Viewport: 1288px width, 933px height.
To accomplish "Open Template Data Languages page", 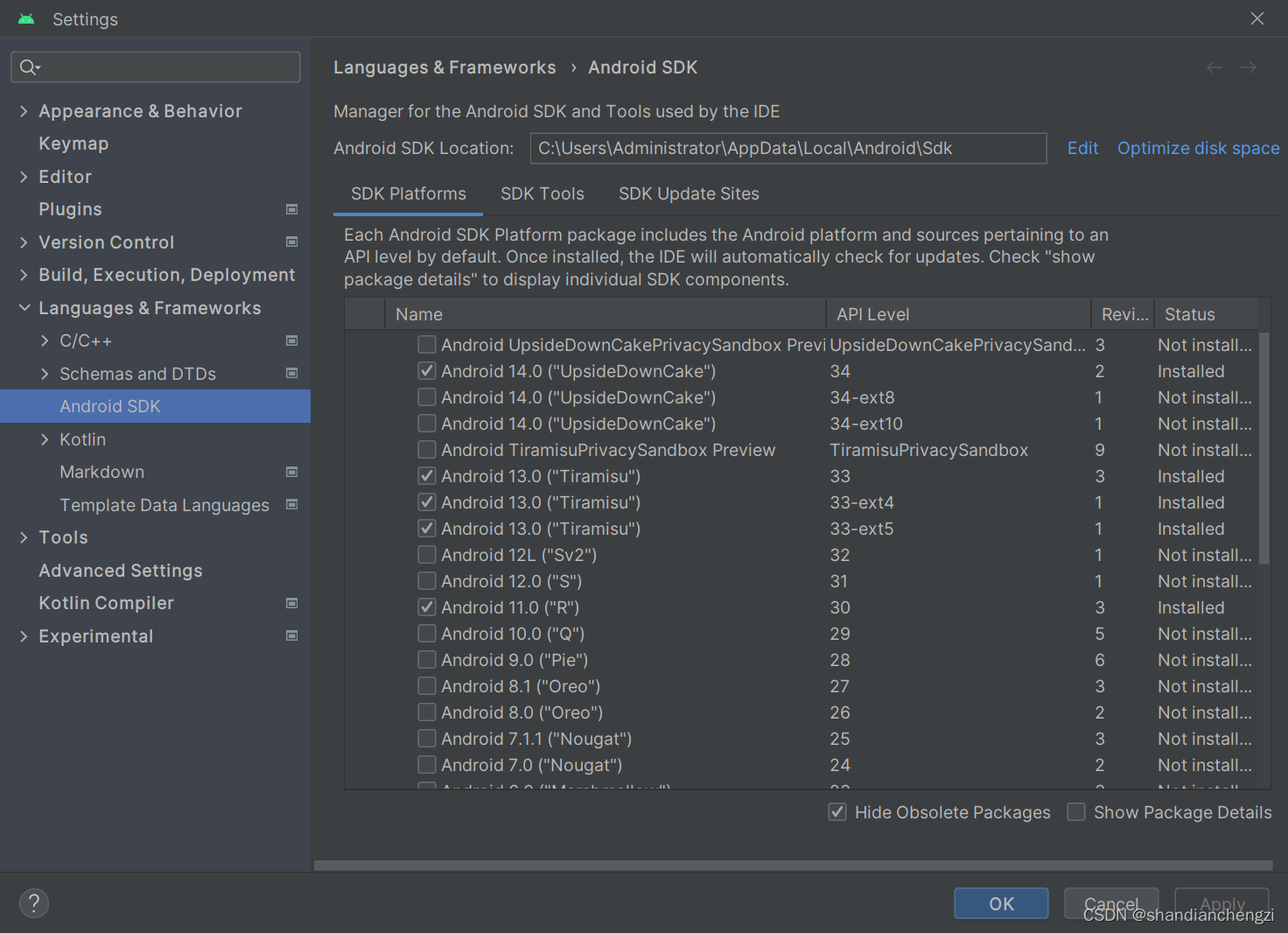I will click(x=164, y=505).
